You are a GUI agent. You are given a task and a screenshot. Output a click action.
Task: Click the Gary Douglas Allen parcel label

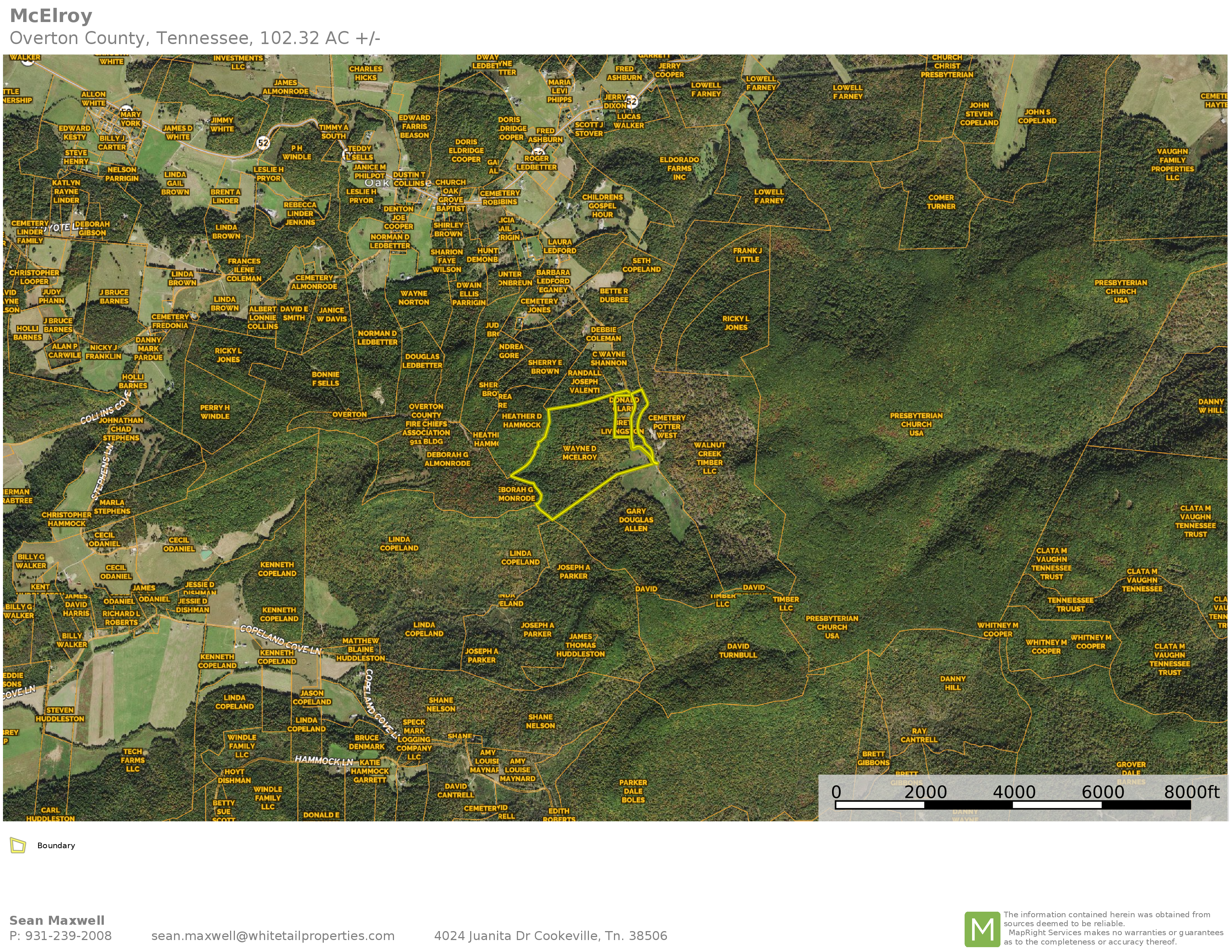pos(636,519)
